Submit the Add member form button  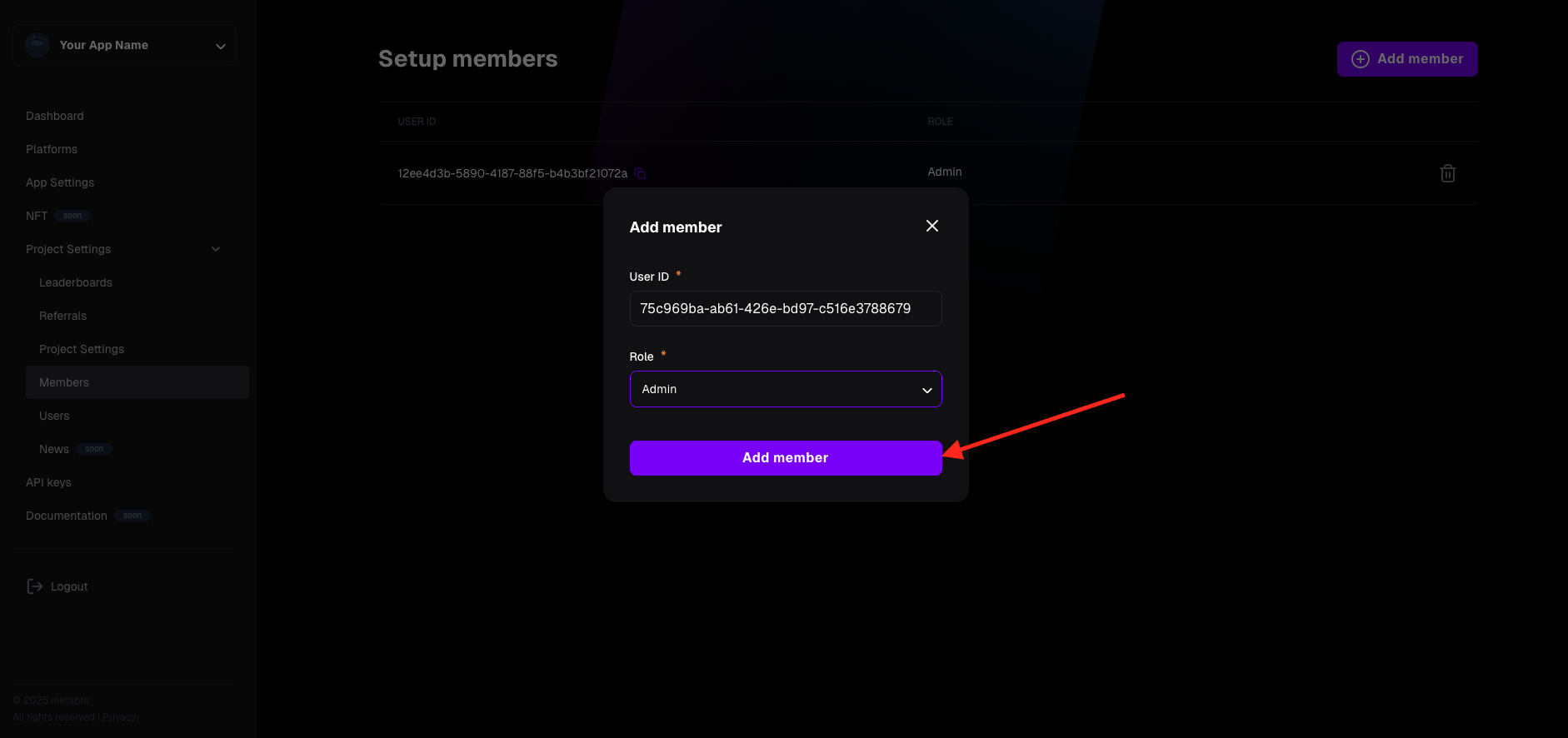pyautogui.click(x=786, y=458)
